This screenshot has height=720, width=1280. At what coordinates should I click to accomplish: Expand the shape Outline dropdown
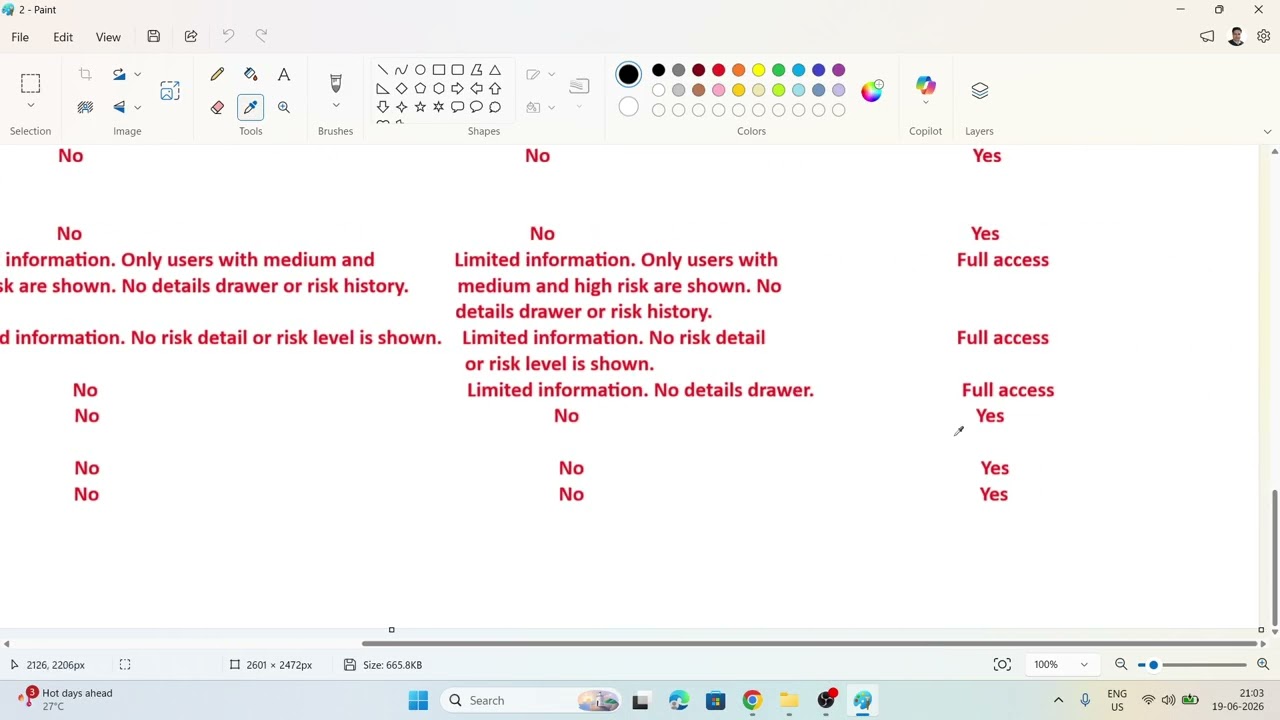point(551,75)
